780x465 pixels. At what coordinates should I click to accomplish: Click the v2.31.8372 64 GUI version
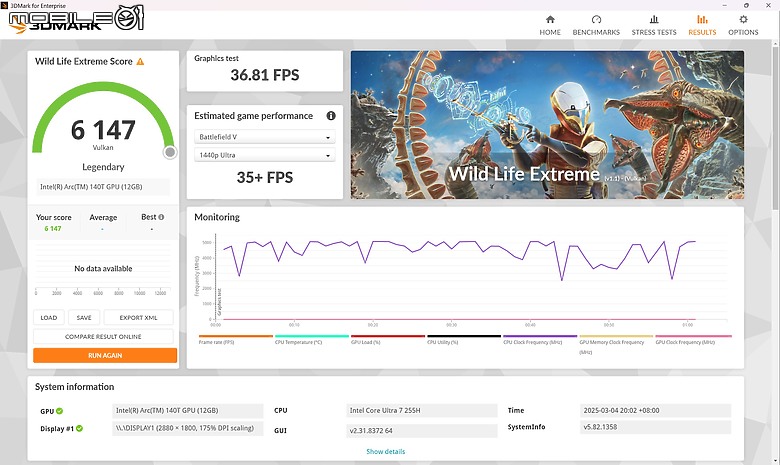coord(421,431)
